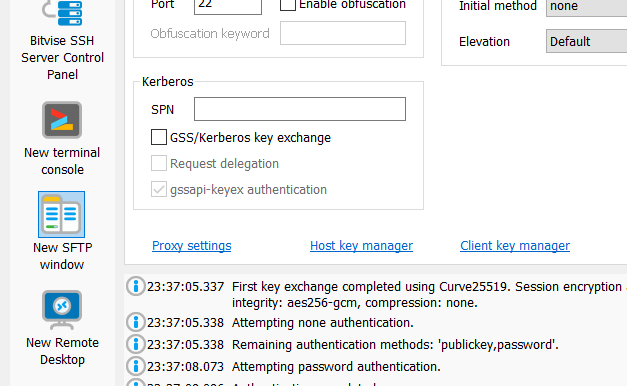Open Client key manager link
The width and height of the screenshot is (627, 386).
515,246
